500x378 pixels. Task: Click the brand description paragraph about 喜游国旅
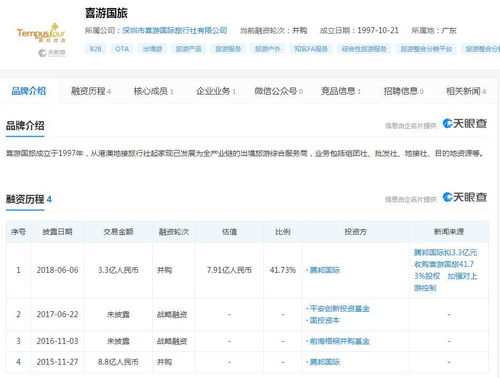coord(245,153)
